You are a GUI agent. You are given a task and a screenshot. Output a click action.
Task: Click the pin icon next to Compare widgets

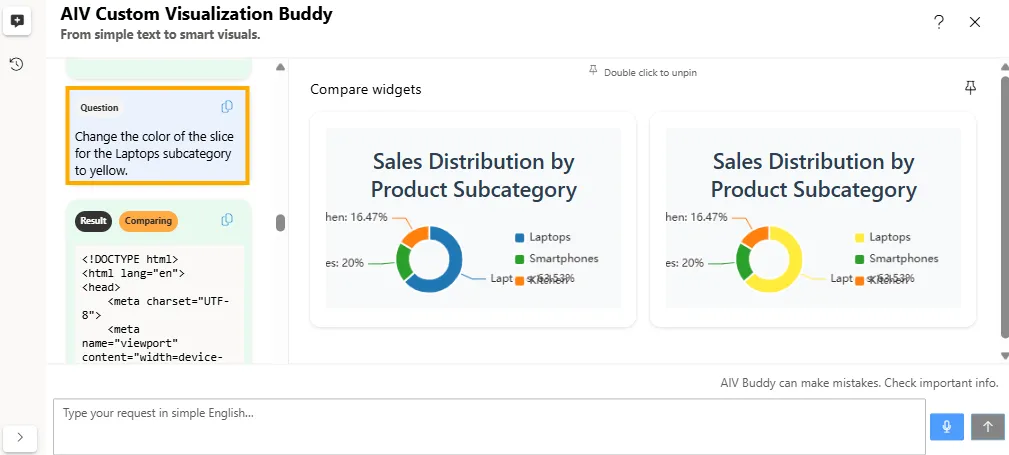click(969, 88)
